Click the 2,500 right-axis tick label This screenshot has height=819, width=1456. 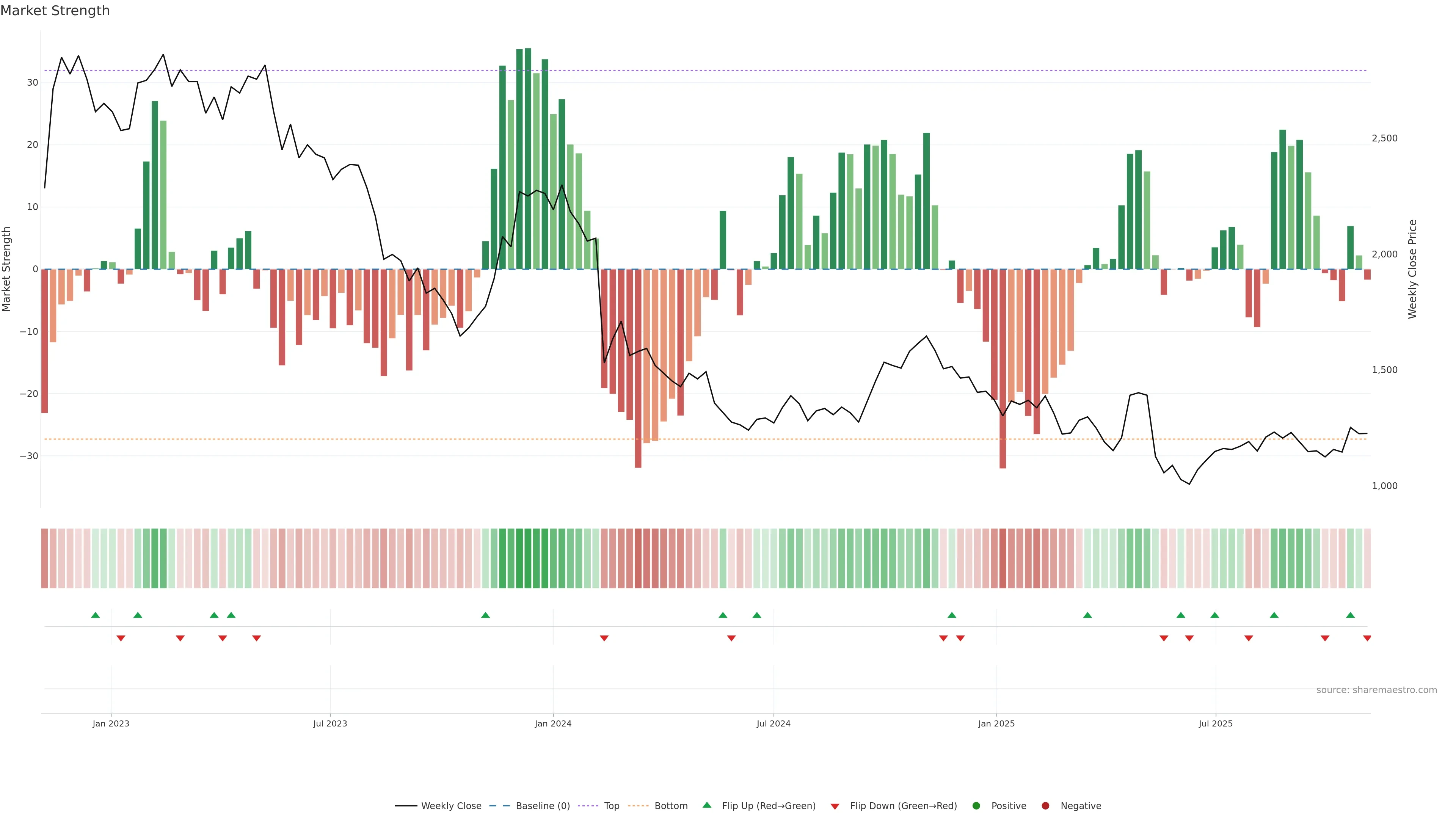click(x=1384, y=138)
